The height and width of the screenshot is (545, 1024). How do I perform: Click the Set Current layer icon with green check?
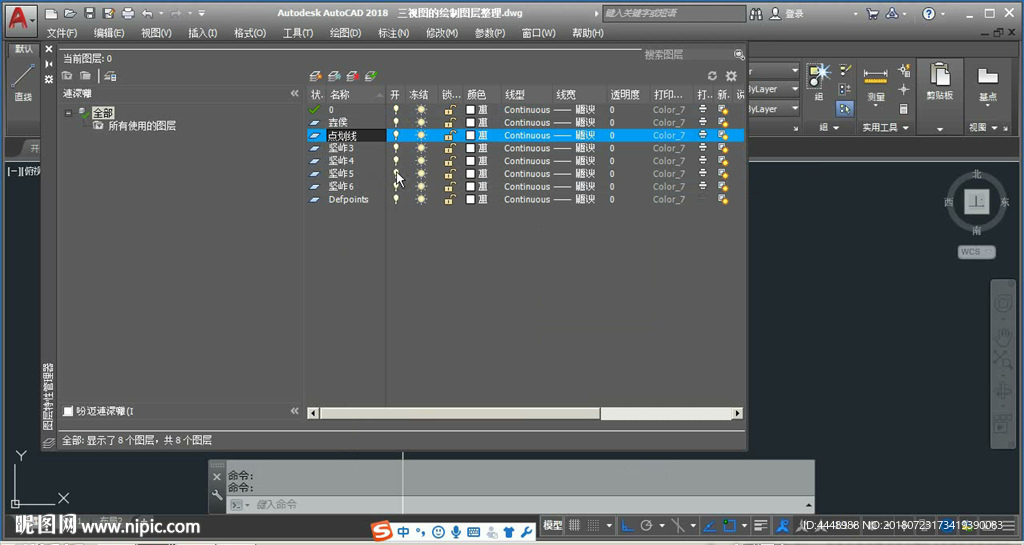point(371,76)
